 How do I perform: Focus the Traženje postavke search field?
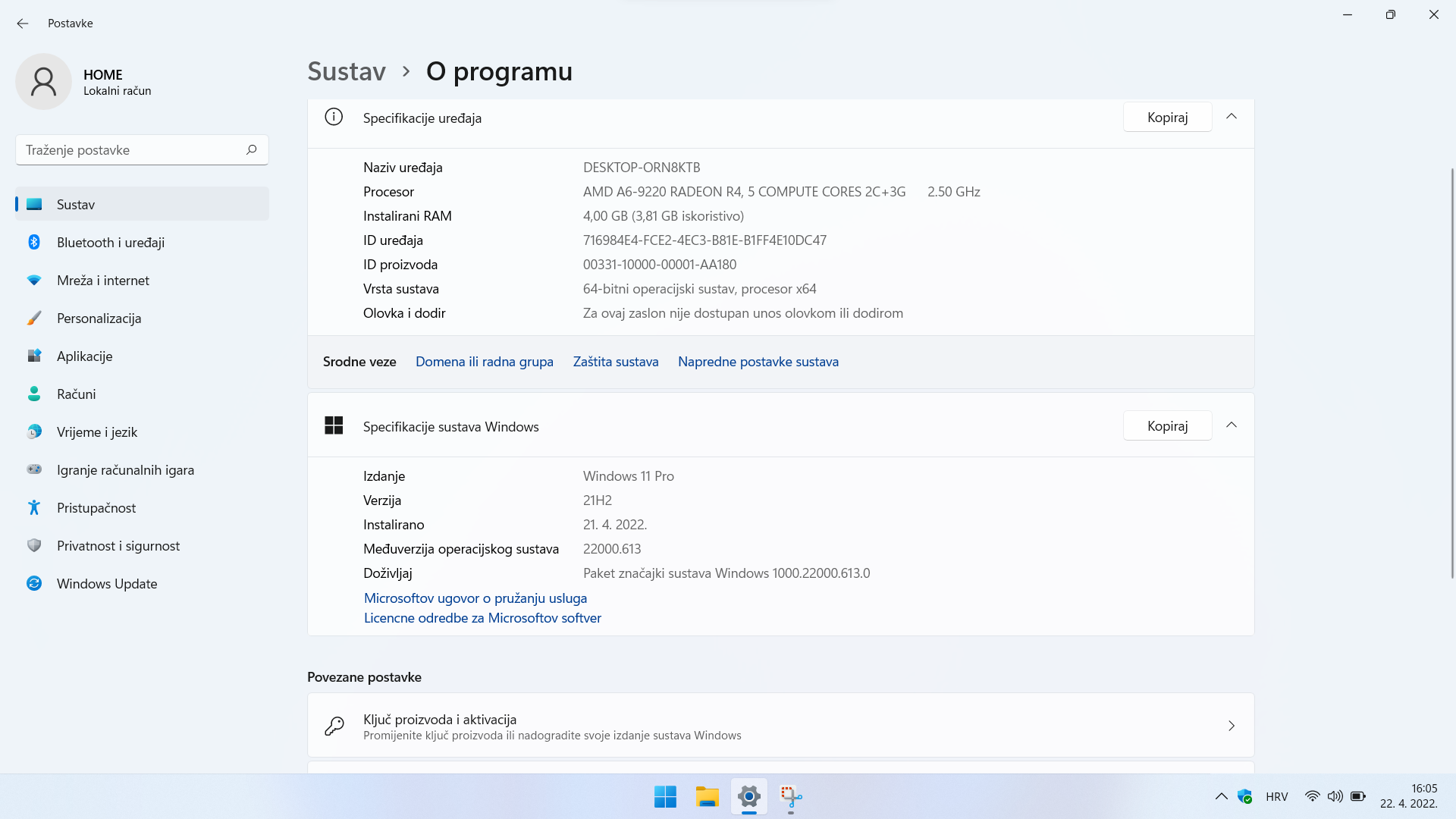[142, 149]
